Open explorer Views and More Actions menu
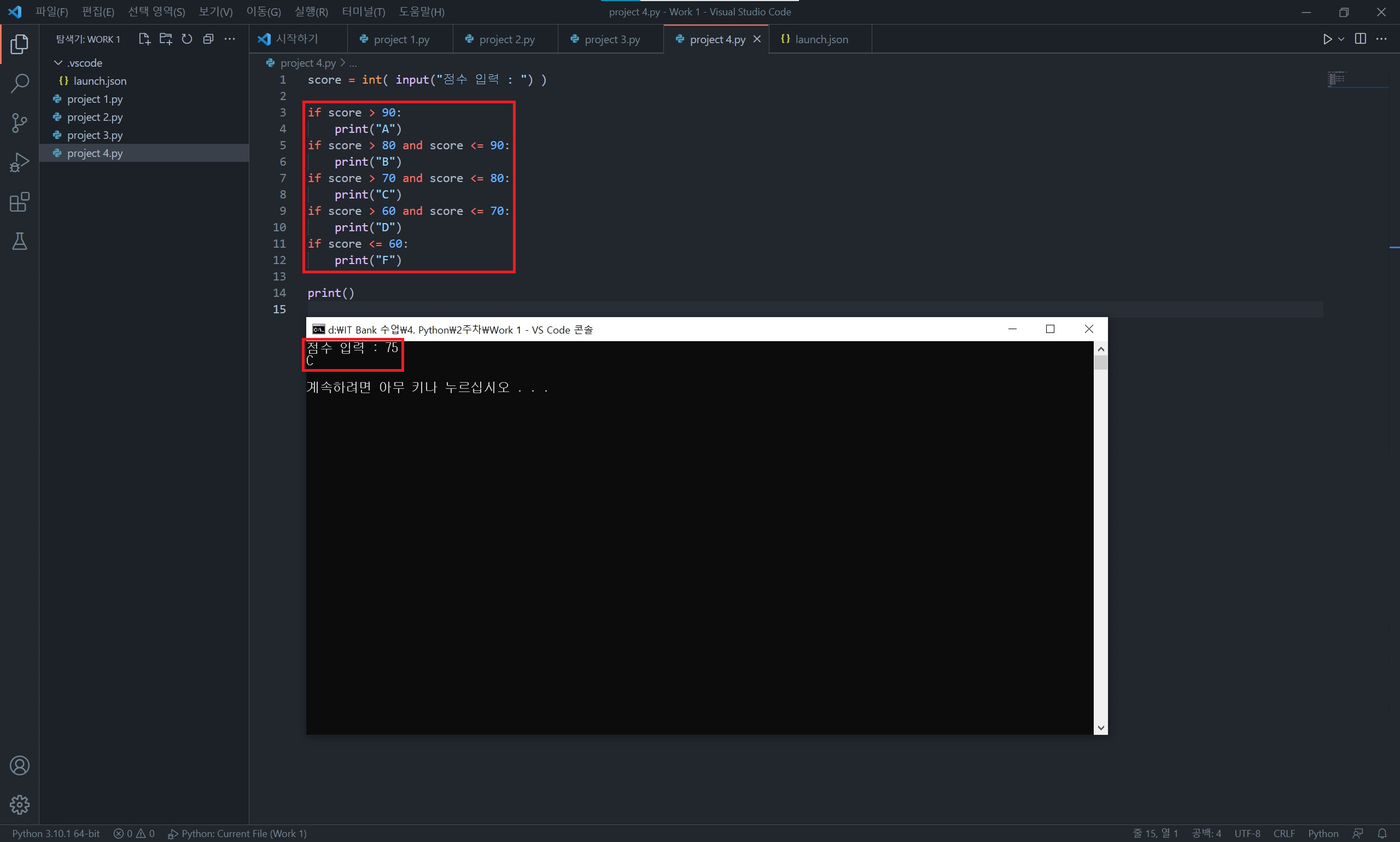Screen dimensions: 1400x842 pyautogui.click(x=230, y=39)
